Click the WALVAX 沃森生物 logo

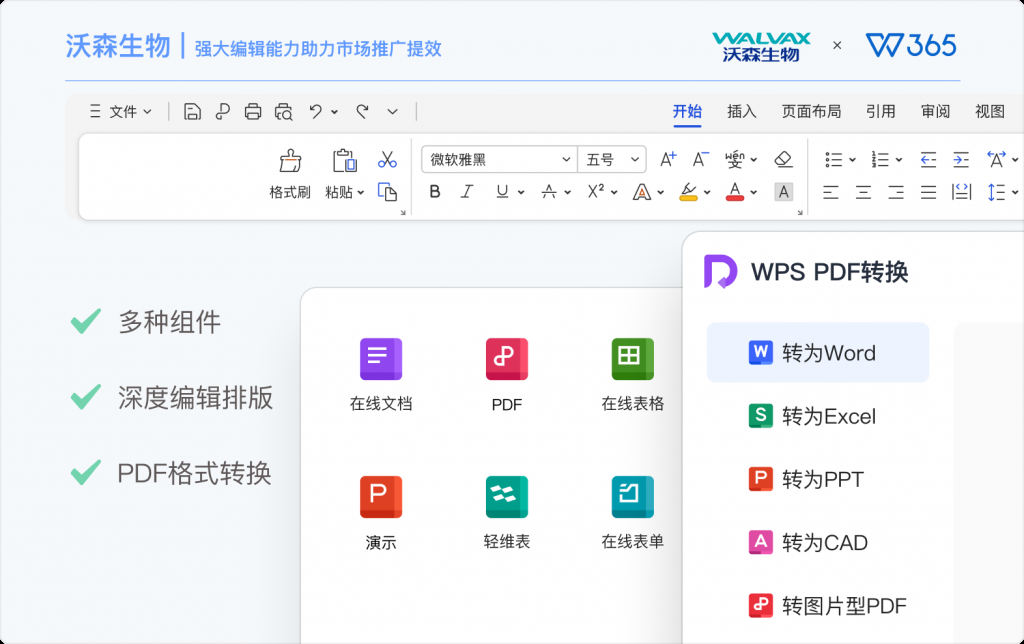click(761, 46)
